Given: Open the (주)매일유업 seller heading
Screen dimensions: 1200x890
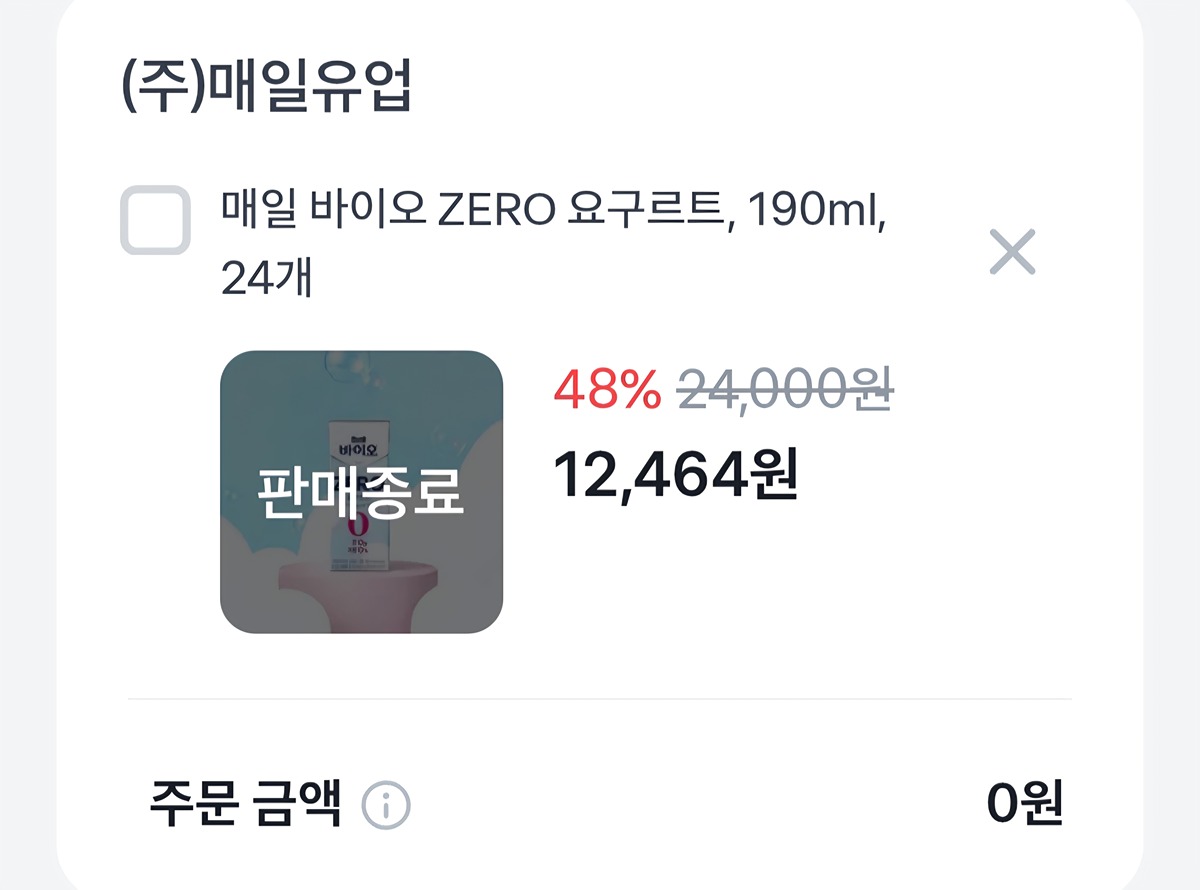Looking at the screenshot, I should (265, 90).
